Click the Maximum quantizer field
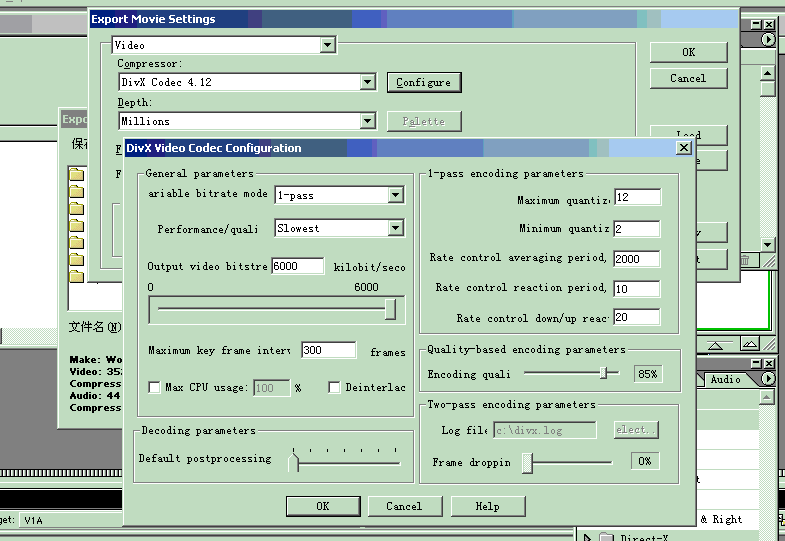The height and width of the screenshot is (541, 785). 637,197
